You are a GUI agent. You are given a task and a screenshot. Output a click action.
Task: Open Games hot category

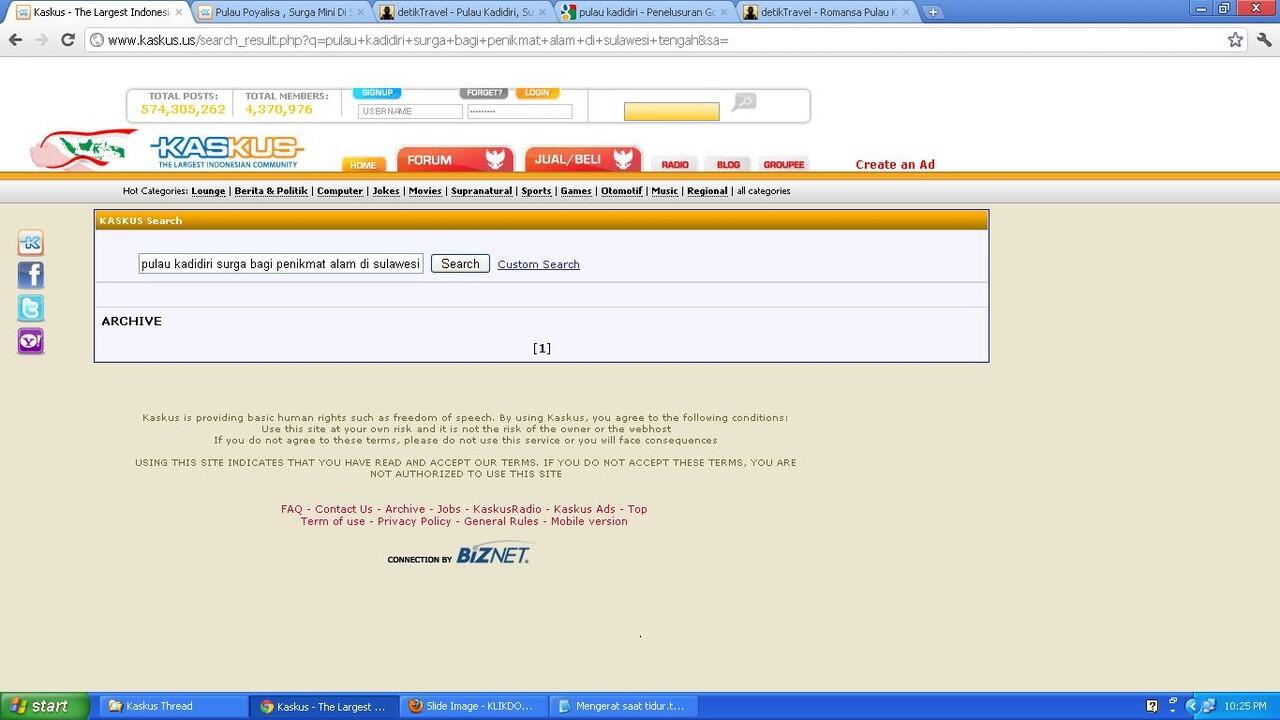point(576,191)
